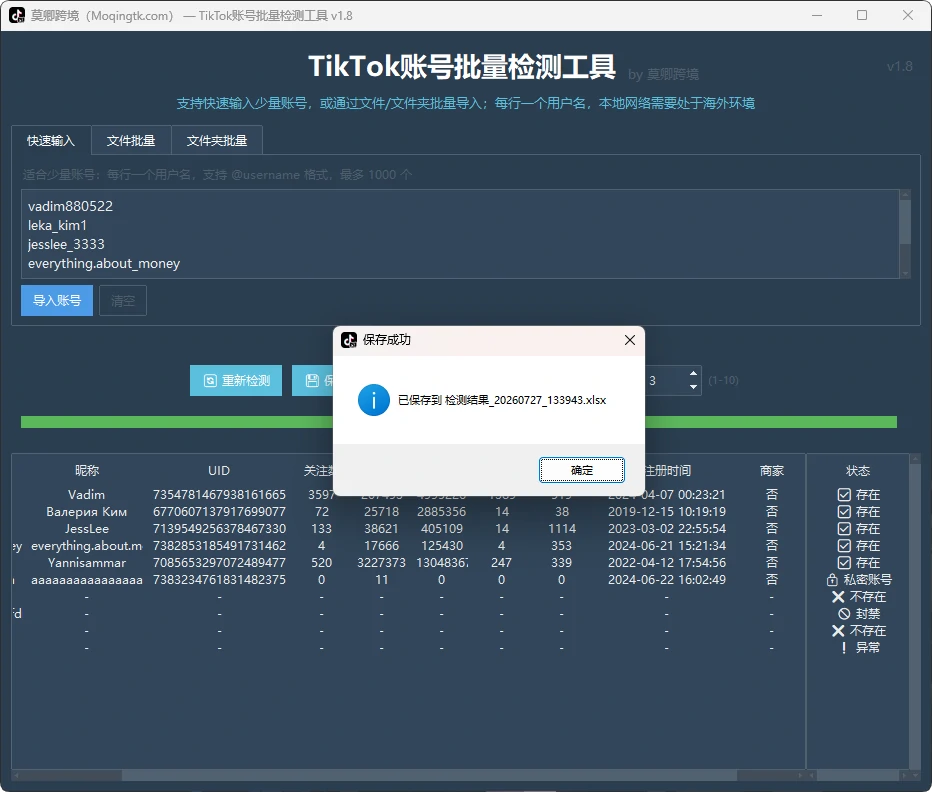Image resolution: width=932 pixels, height=792 pixels.
Task: Click the blue info icon in dialog
Action: click(373, 400)
